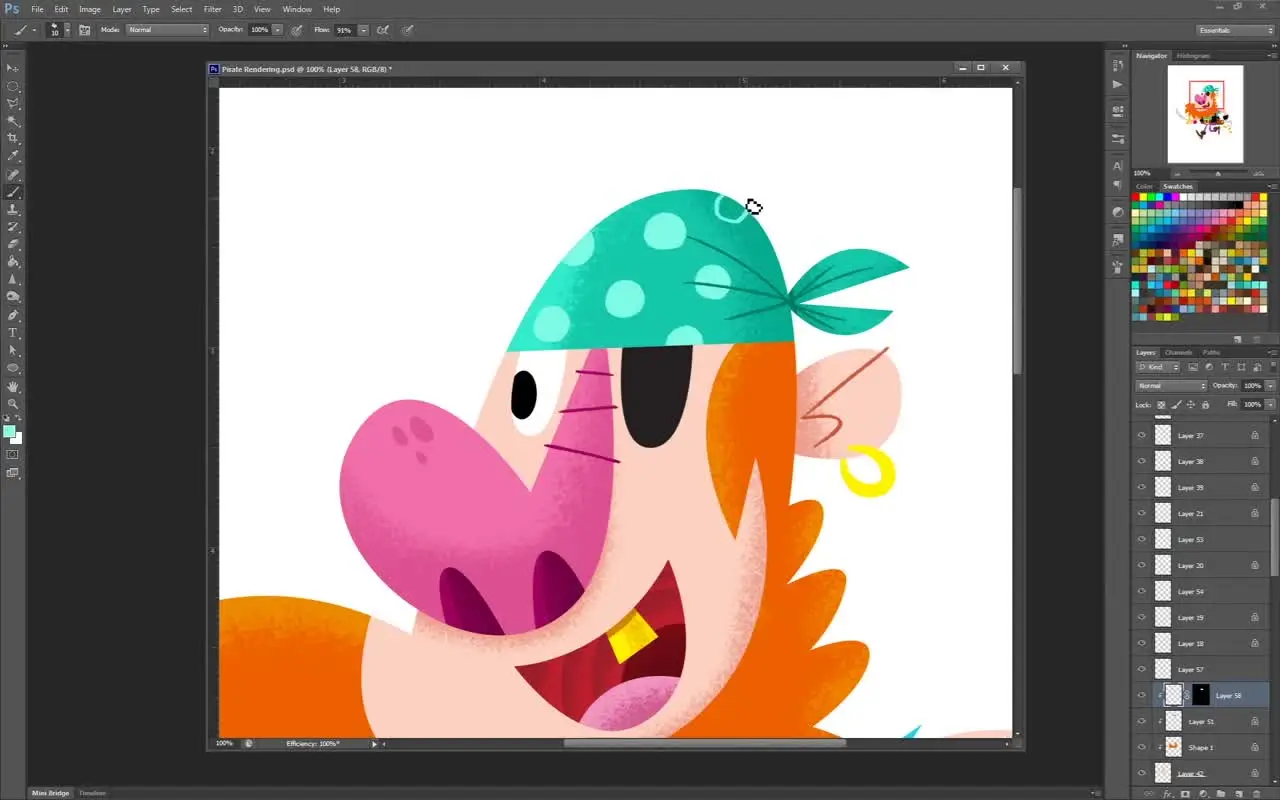
Task: Select the Hand tool
Action: click(x=13, y=386)
